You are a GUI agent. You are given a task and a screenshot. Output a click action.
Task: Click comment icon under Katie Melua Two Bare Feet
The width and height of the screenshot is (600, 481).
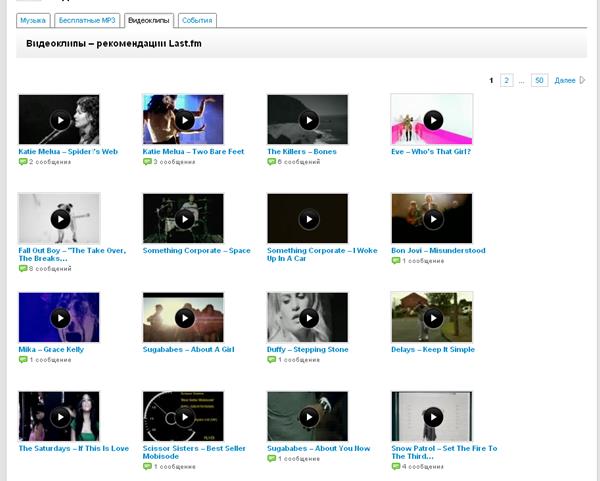(x=147, y=161)
